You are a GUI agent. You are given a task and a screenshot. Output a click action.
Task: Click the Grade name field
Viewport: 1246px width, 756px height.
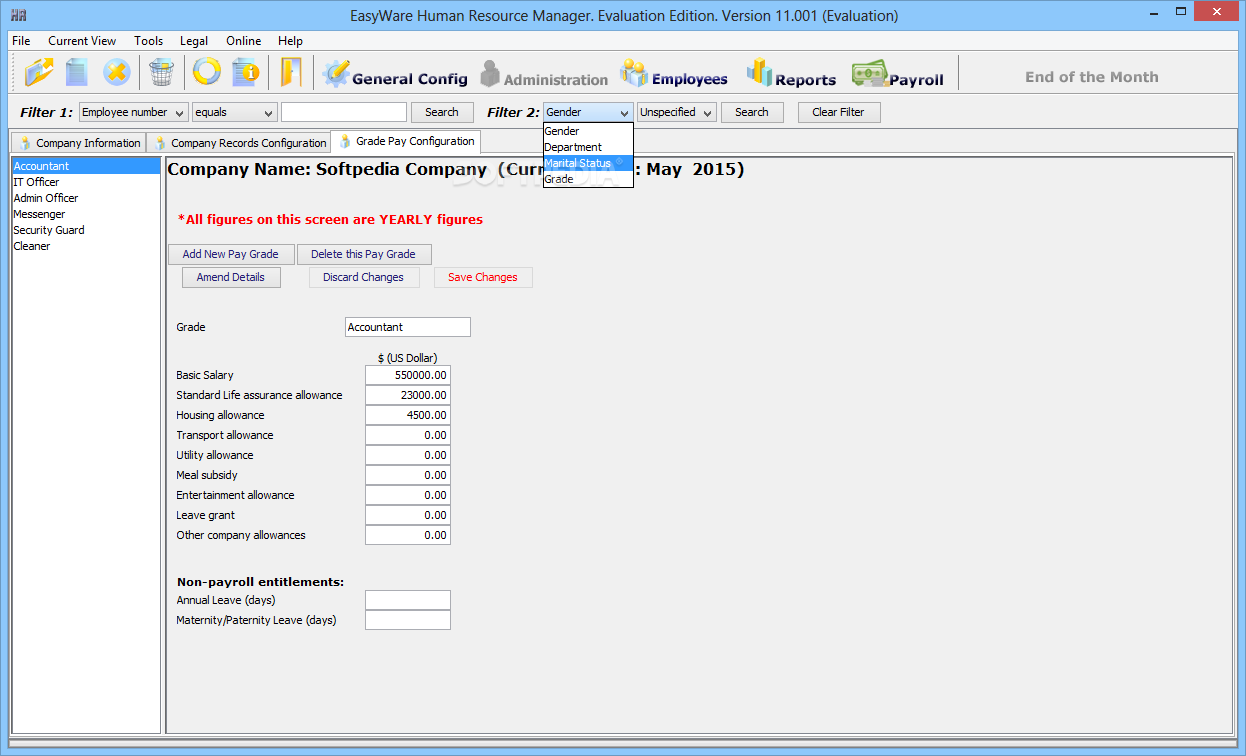408,327
